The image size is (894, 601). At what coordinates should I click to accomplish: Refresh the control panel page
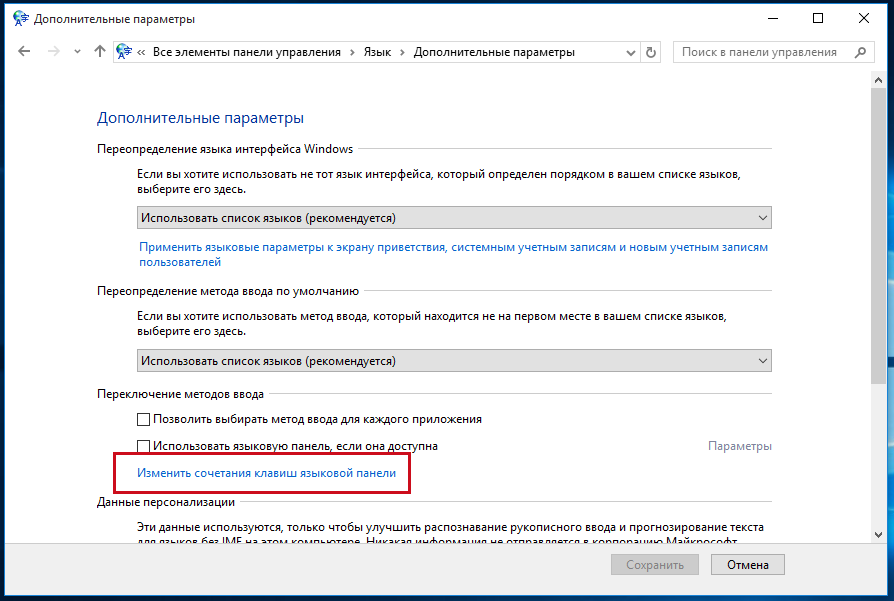coord(651,52)
